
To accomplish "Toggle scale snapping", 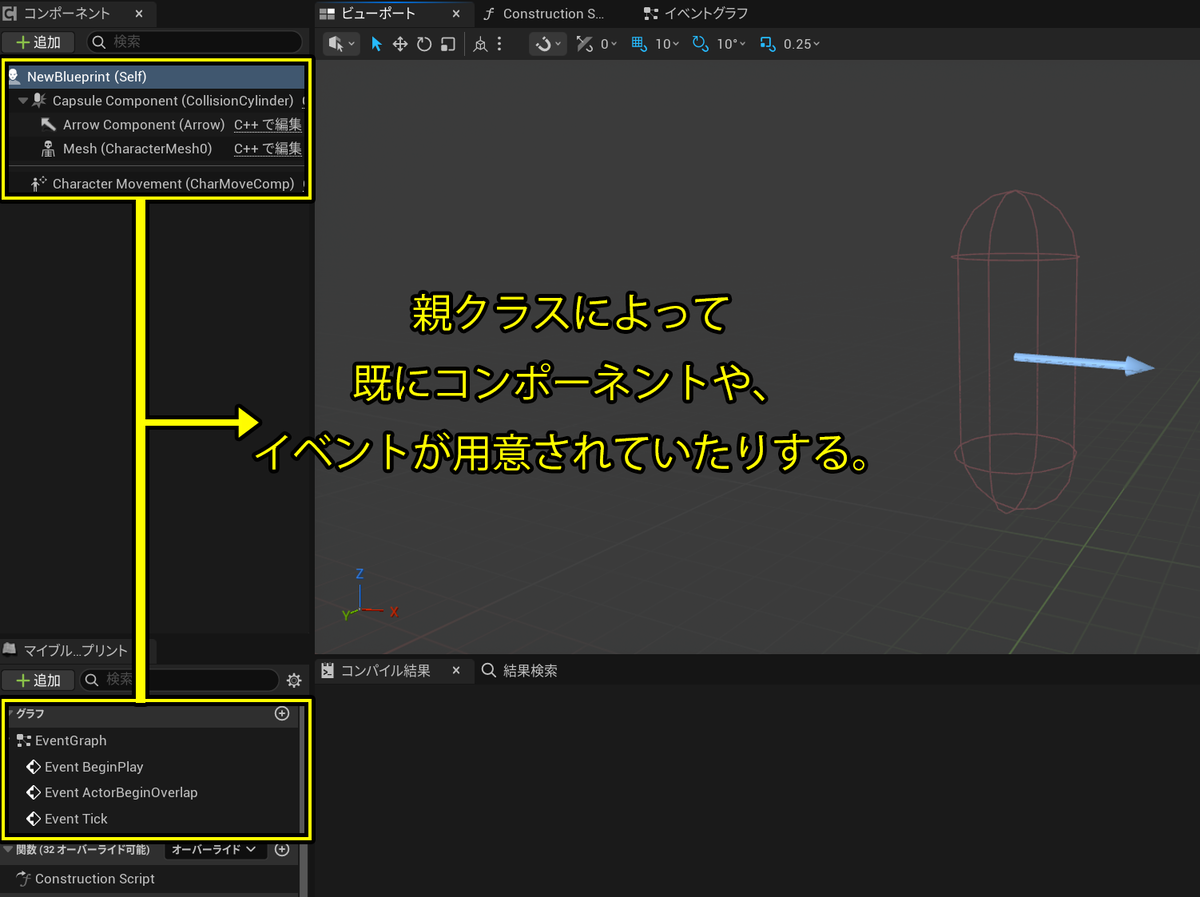I will (768, 44).
